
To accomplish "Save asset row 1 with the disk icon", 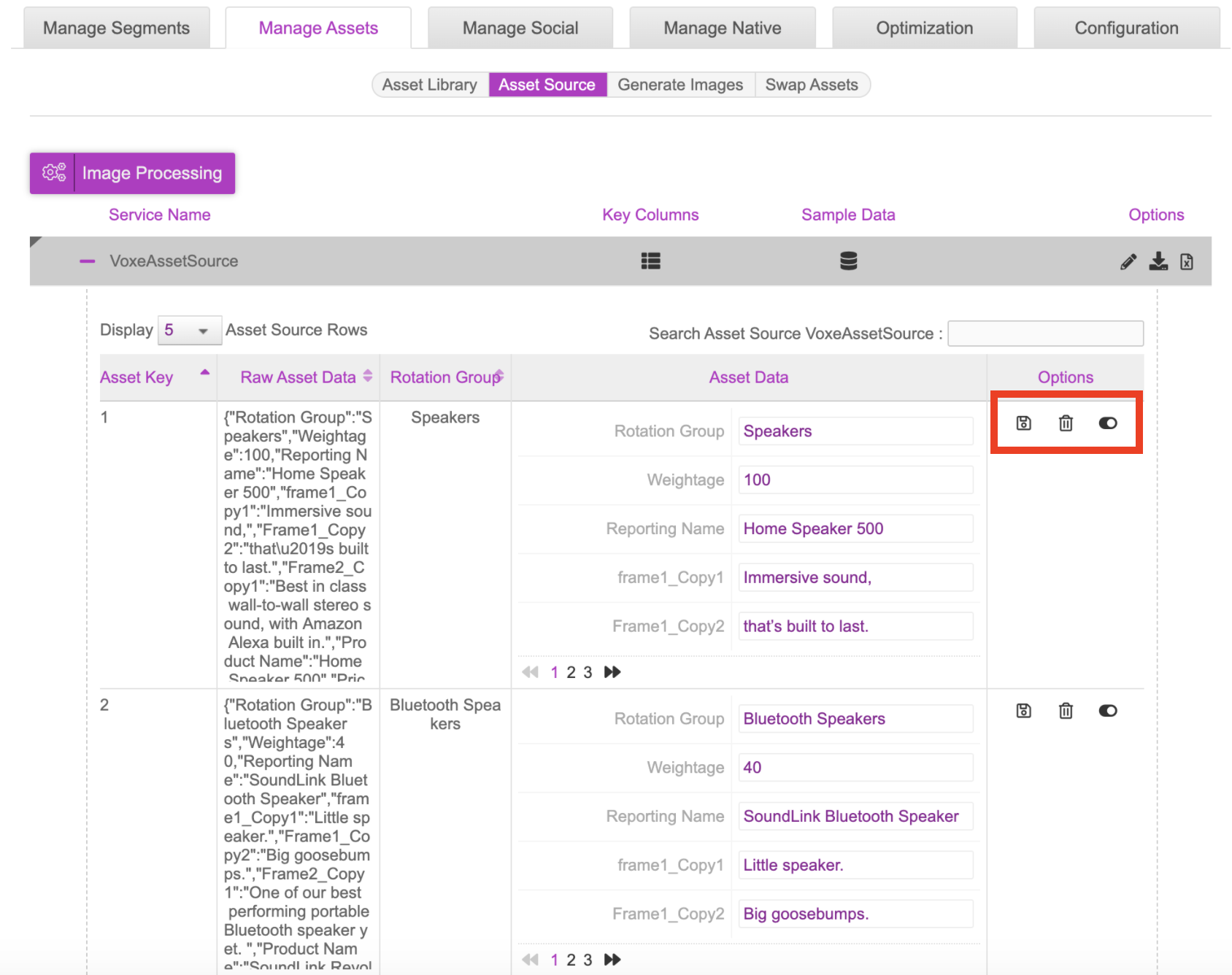I will tap(1023, 423).
